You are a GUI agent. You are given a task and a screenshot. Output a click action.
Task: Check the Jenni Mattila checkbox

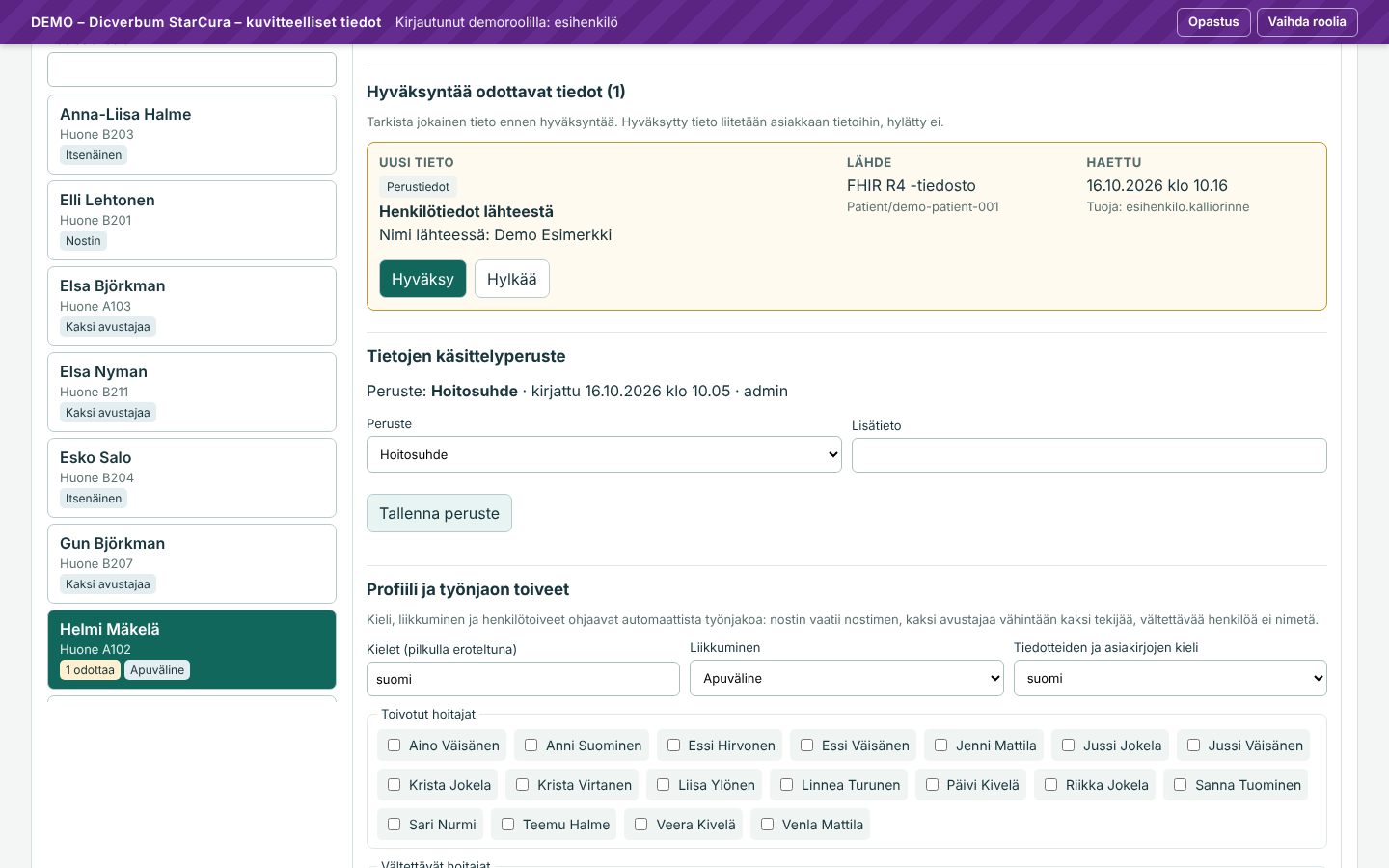pos(940,746)
